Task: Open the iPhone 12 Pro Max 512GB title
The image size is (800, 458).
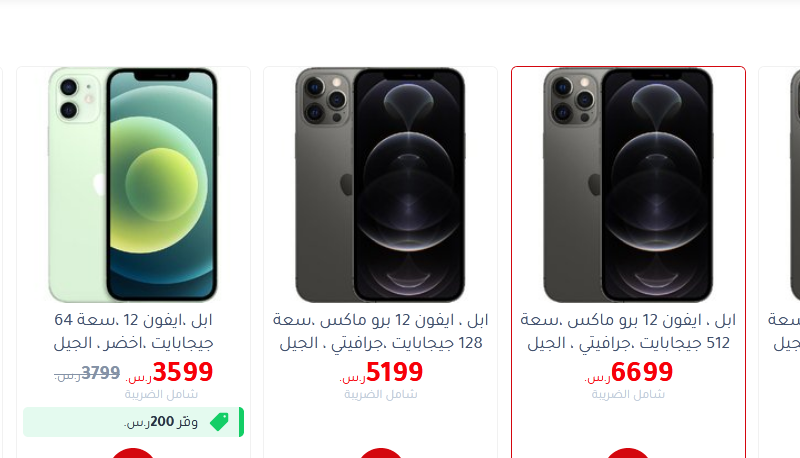Action: point(628,332)
